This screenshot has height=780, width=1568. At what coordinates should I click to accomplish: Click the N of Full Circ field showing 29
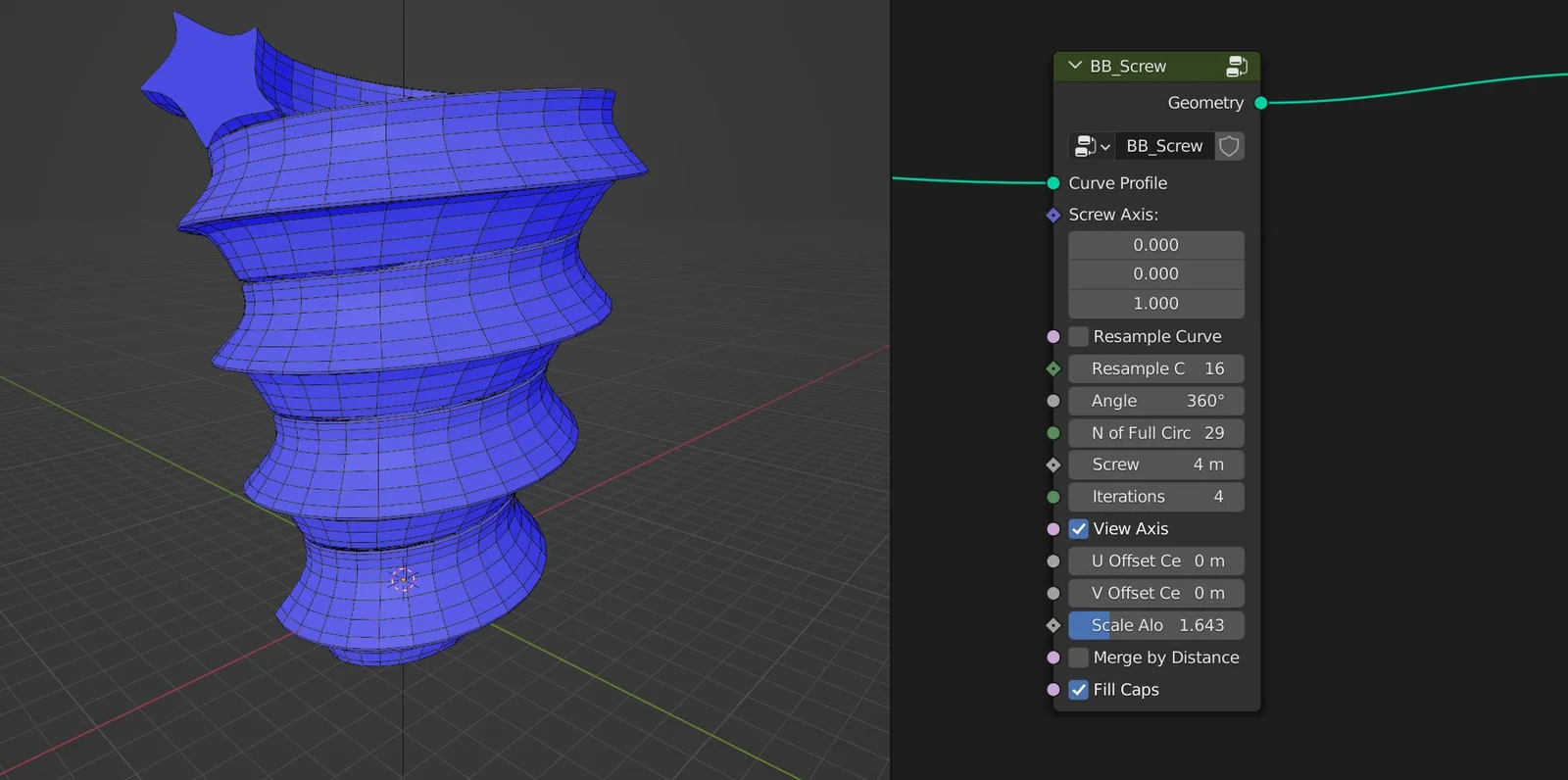[1156, 433]
